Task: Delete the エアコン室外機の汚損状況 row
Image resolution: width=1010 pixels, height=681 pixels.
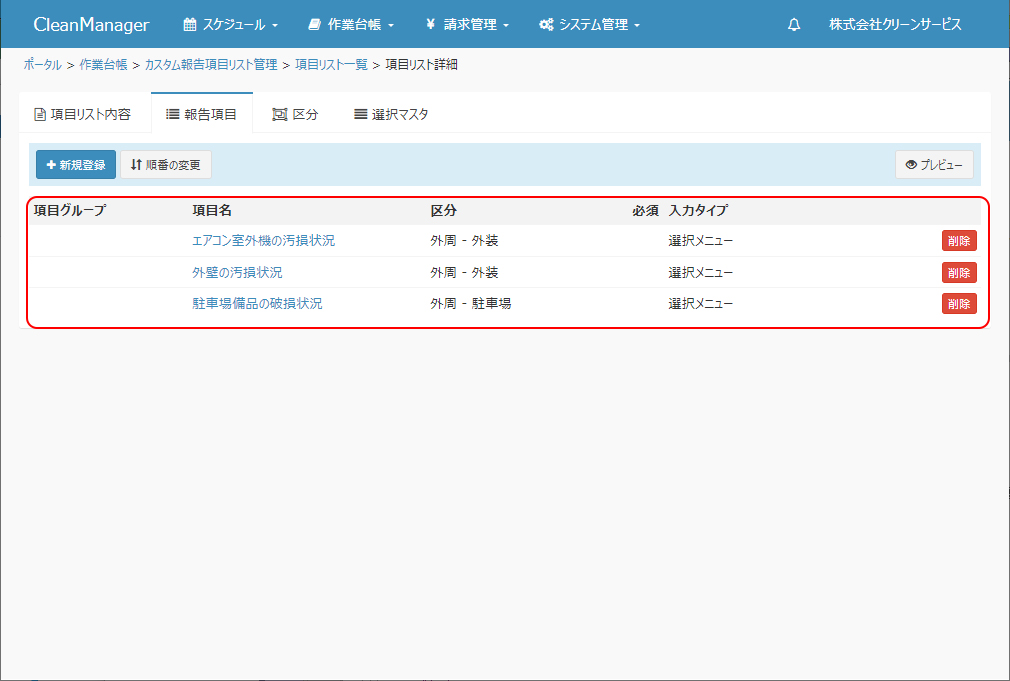Action: pos(958,241)
